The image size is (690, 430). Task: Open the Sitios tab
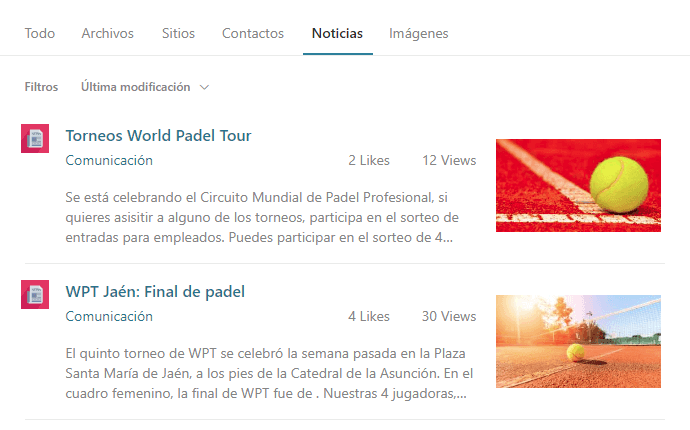178,33
